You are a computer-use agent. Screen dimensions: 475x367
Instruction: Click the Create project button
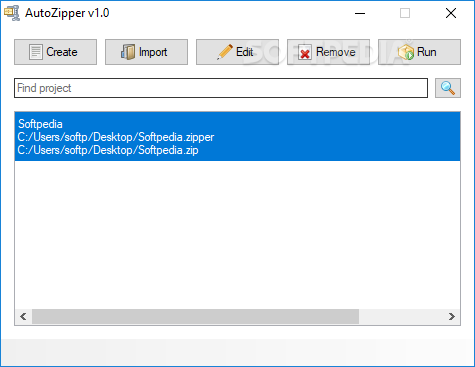(x=55, y=52)
